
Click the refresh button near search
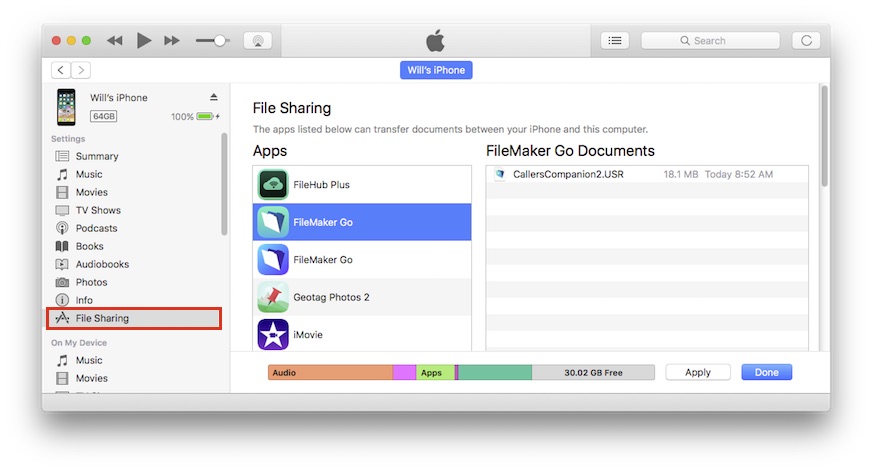tap(805, 41)
